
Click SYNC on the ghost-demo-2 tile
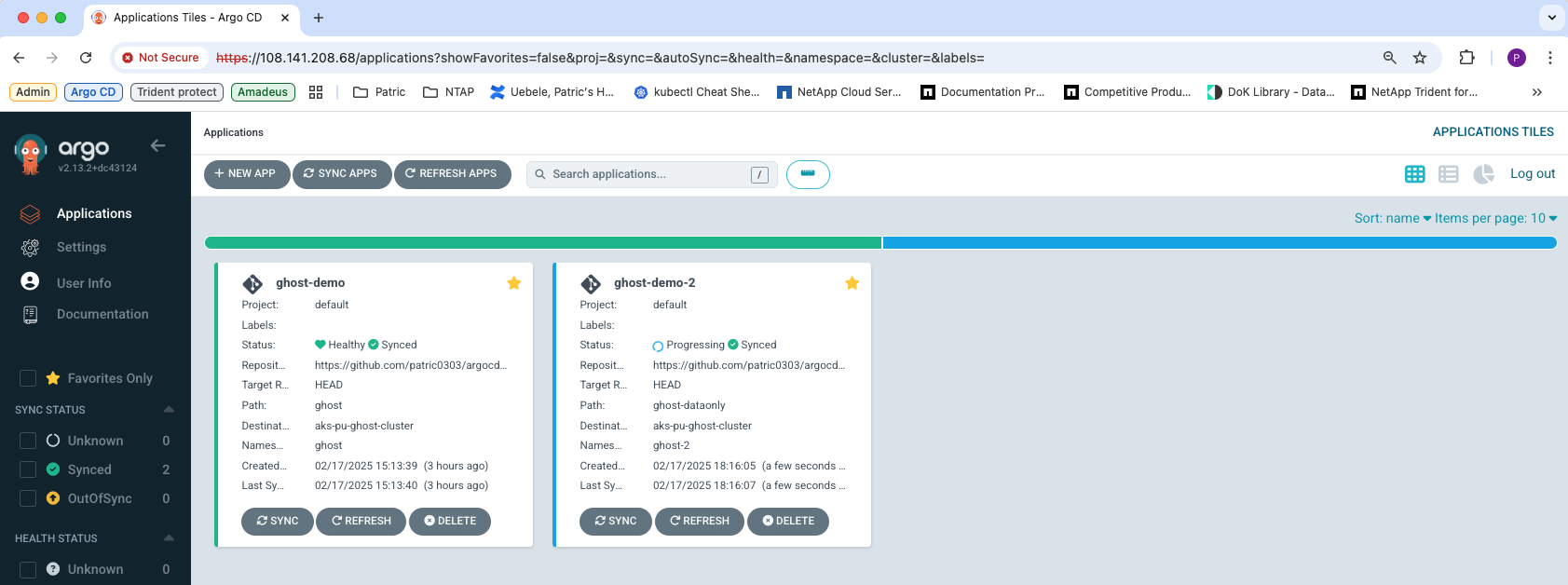click(616, 522)
